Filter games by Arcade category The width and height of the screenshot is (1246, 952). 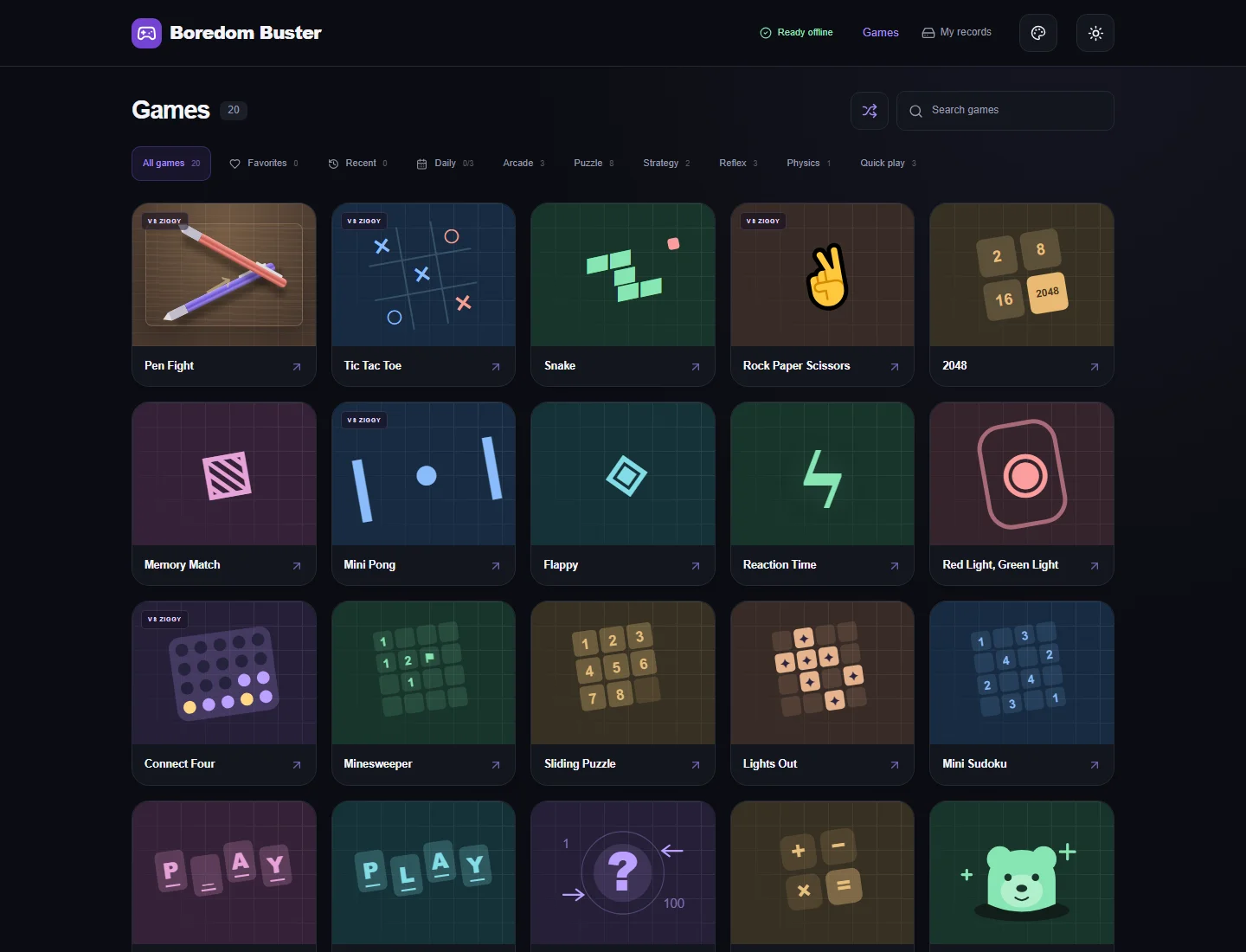pos(523,164)
